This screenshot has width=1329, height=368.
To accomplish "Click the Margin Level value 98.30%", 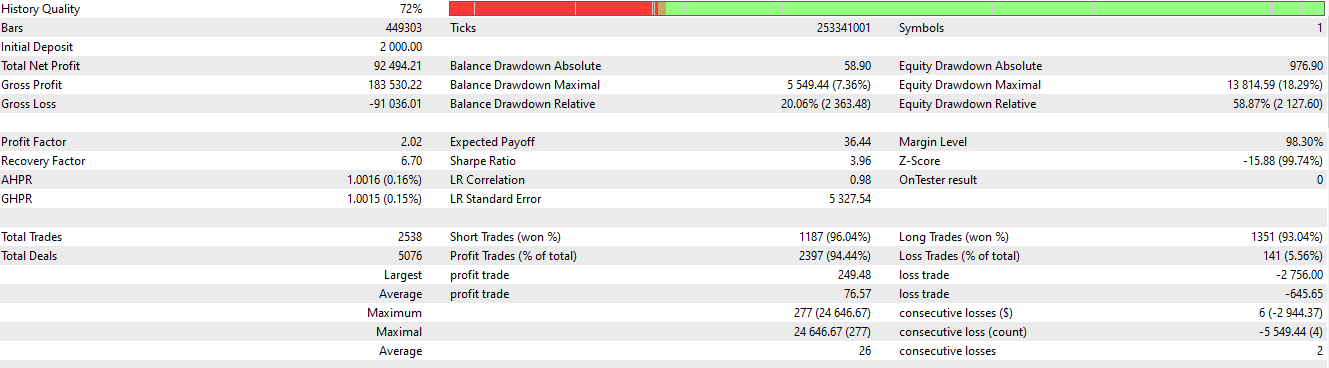I will tap(1305, 142).
